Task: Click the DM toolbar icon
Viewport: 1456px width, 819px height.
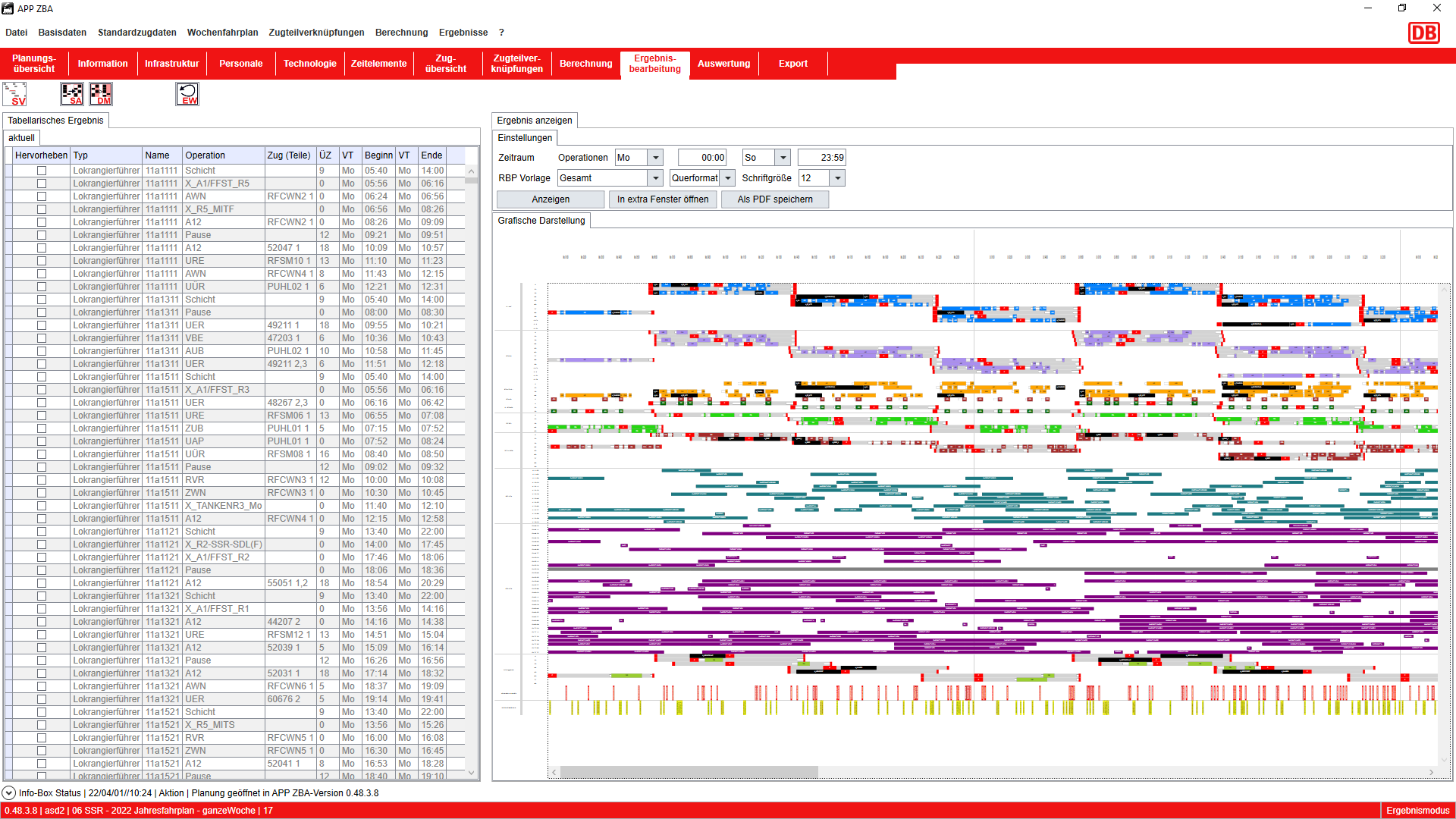Action: tap(101, 94)
